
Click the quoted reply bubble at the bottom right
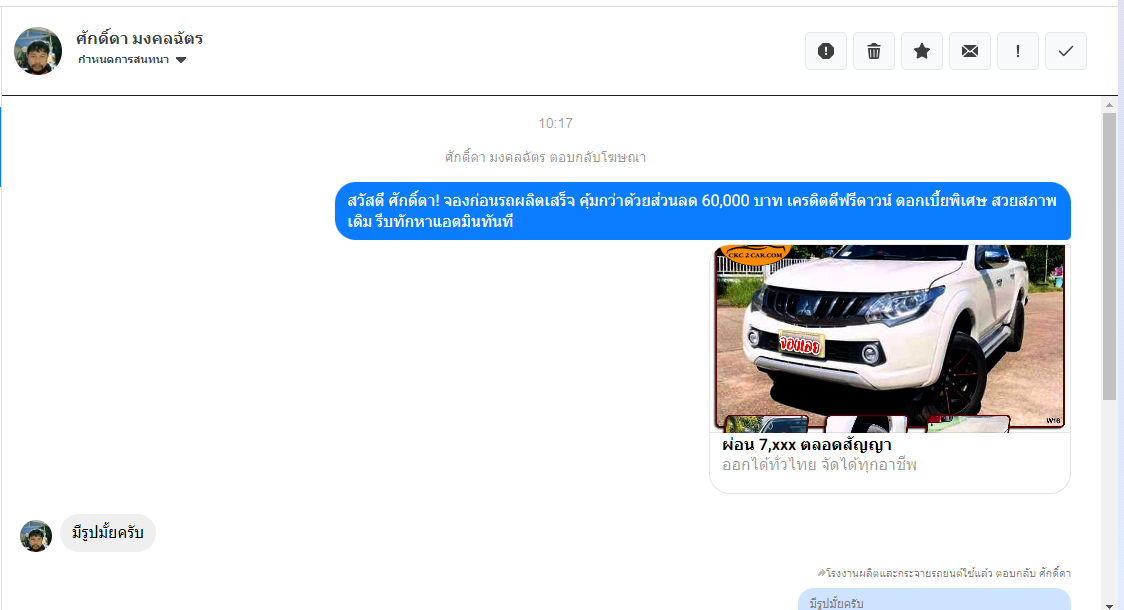tap(934, 600)
